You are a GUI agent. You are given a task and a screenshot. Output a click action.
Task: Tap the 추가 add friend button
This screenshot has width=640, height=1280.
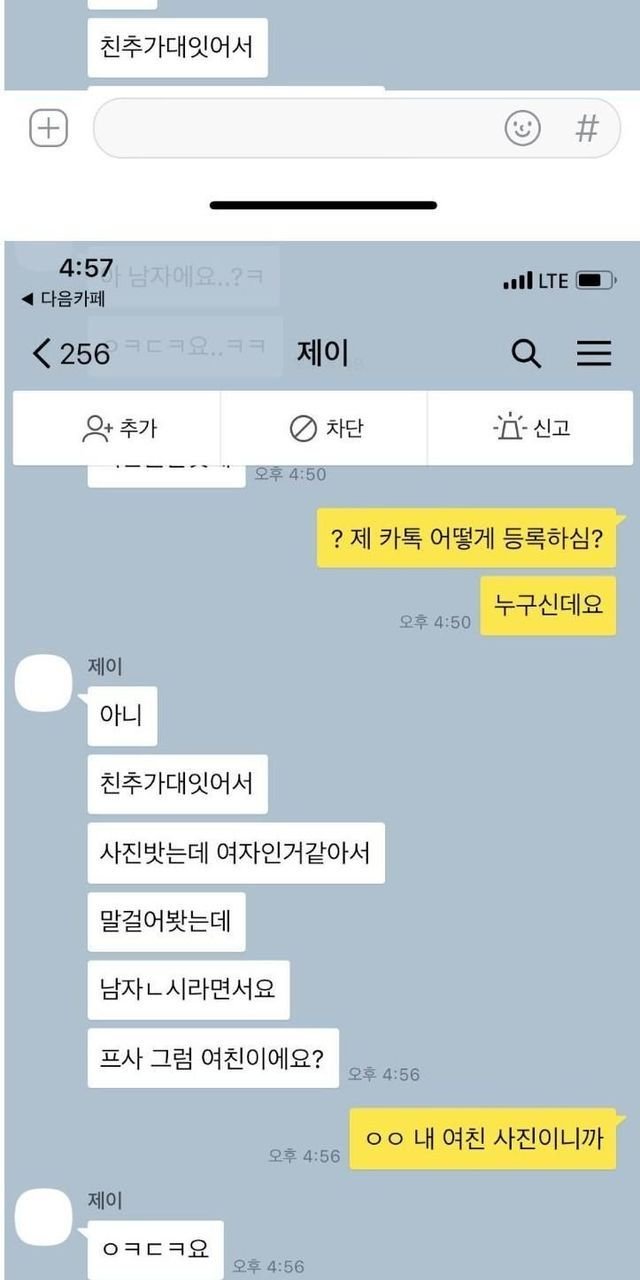point(117,428)
